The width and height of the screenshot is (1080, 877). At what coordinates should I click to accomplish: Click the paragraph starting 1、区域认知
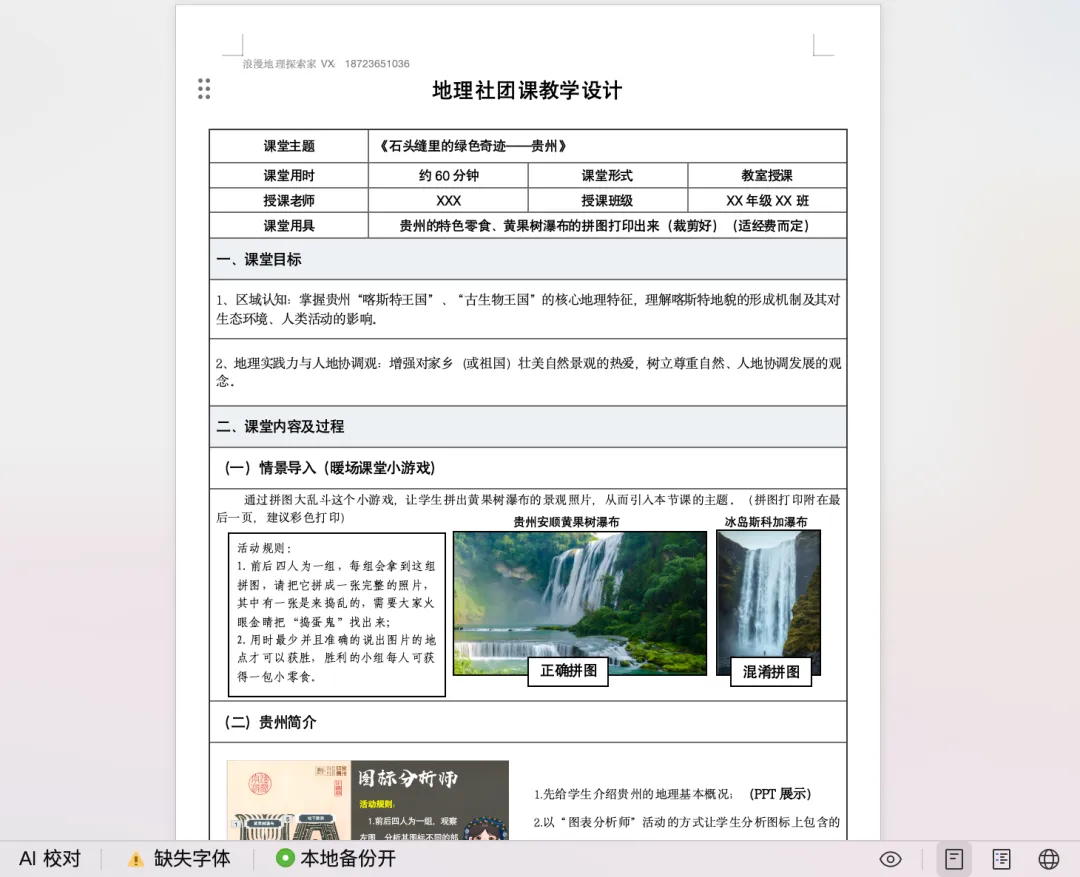[x=528, y=309]
